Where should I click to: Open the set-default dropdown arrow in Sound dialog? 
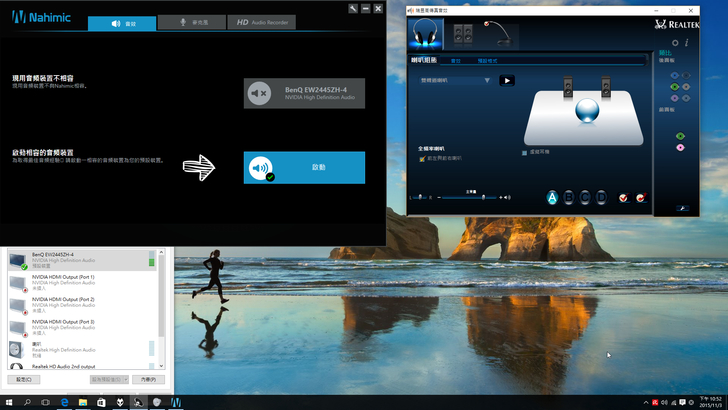[x=126, y=380]
